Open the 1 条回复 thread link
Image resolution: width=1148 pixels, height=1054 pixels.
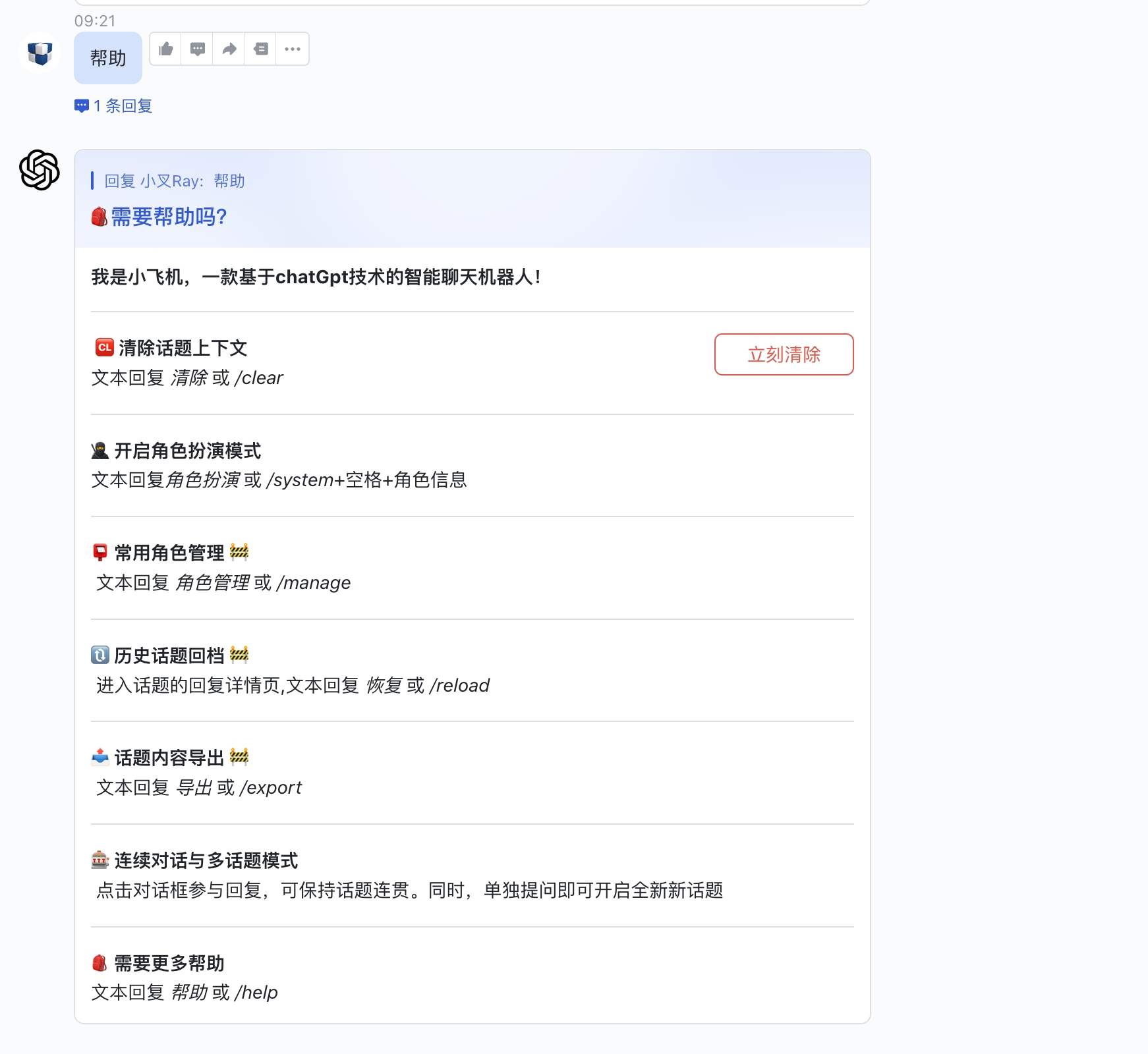(113, 106)
